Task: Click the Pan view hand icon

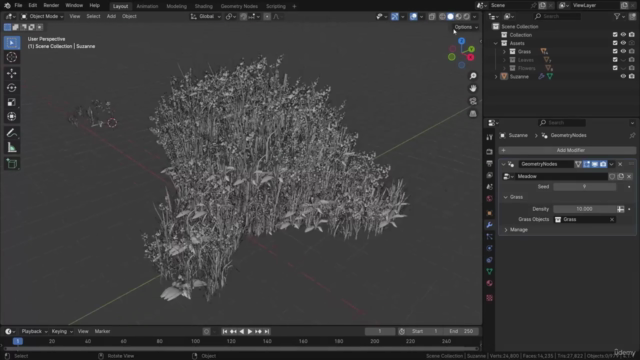Action: tap(473, 89)
